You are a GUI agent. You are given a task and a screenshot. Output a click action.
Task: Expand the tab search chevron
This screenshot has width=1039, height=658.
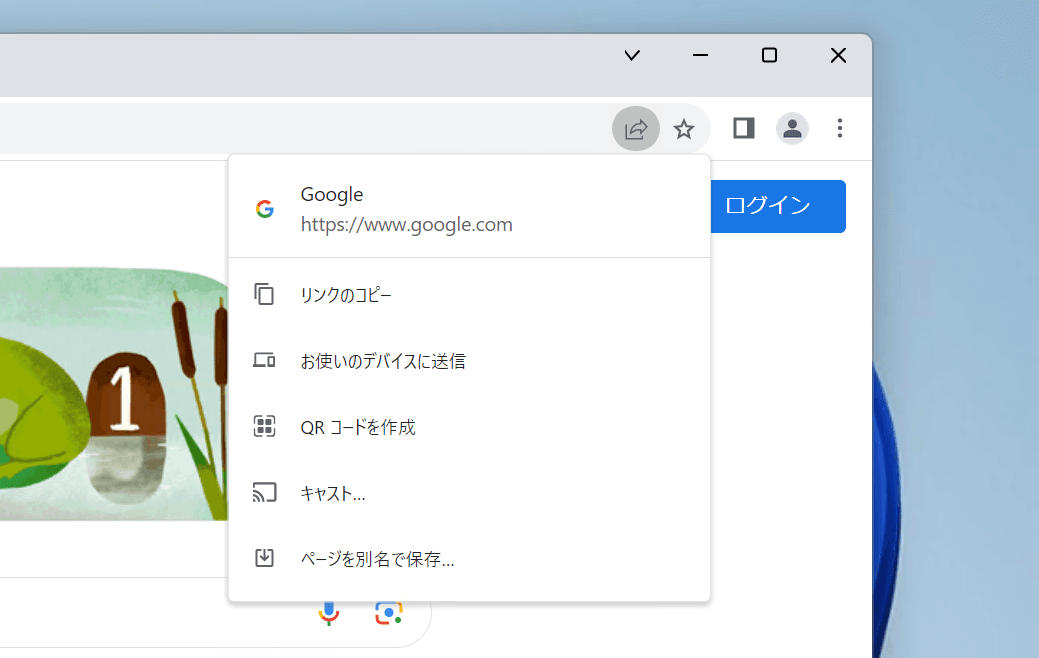point(632,55)
